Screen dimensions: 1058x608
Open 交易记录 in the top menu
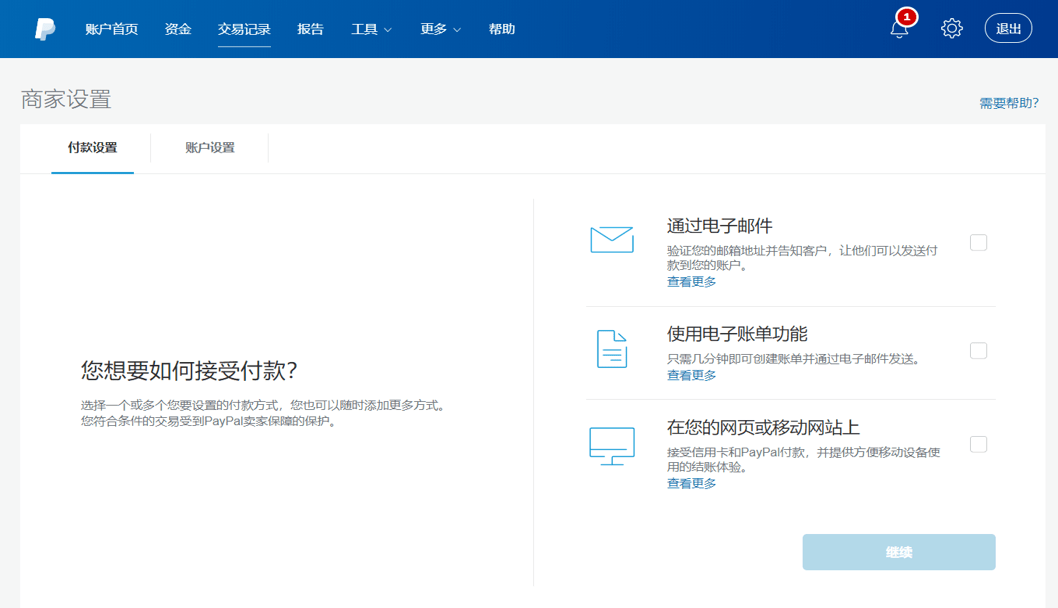point(244,29)
